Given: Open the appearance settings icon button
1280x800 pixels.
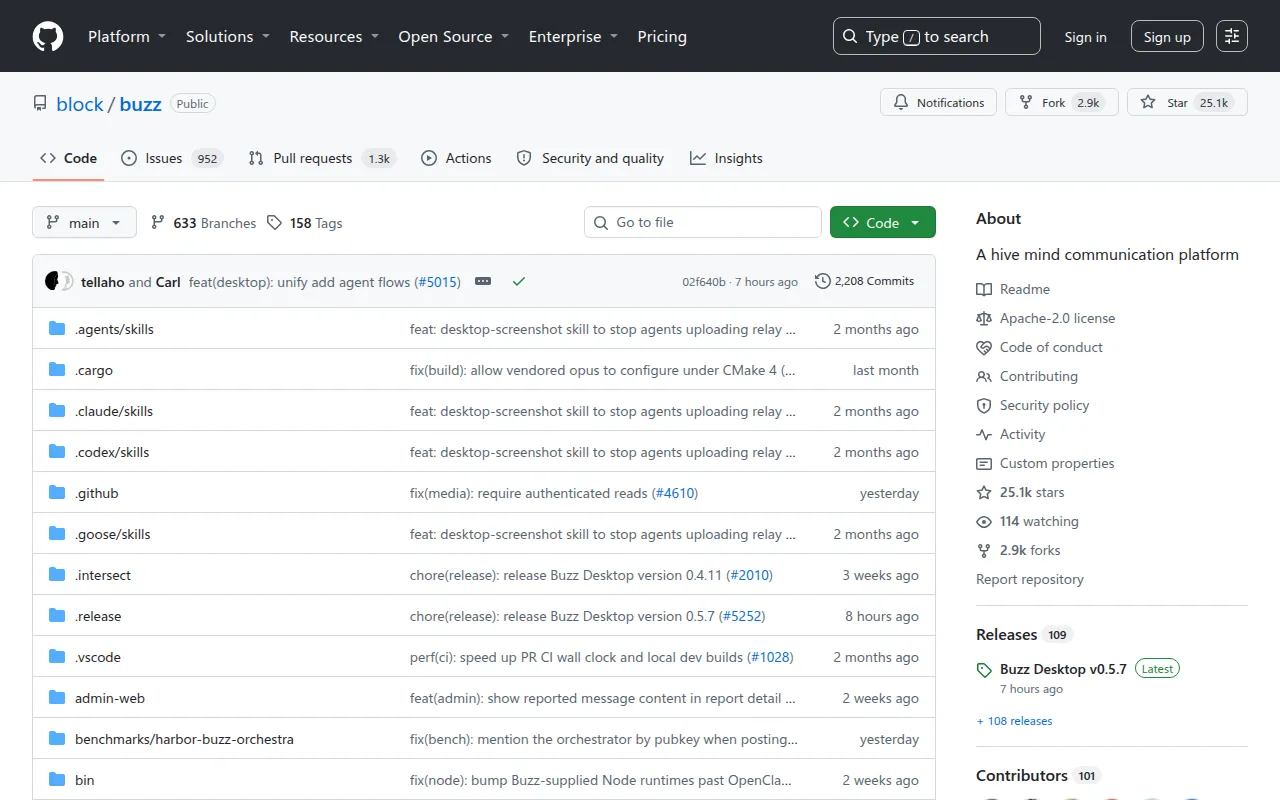Looking at the screenshot, I should click(1232, 37).
